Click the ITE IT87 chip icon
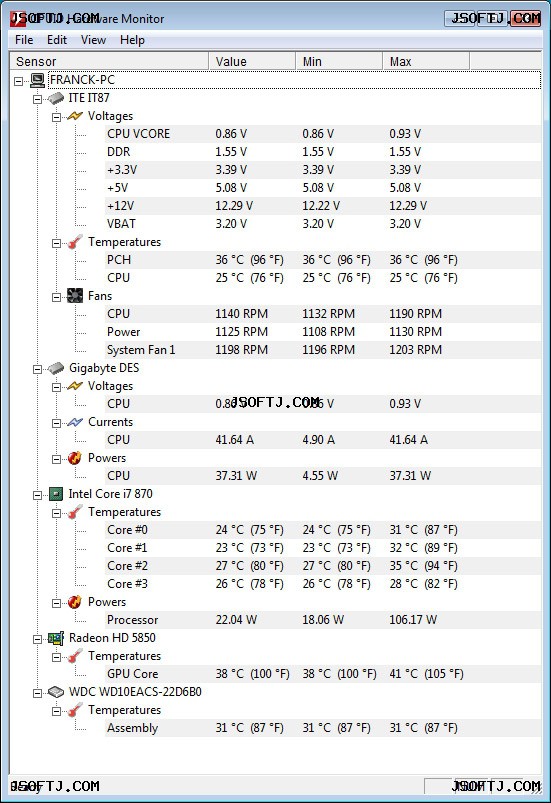Image resolution: width=551 pixels, height=803 pixels. tap(56, 98)
